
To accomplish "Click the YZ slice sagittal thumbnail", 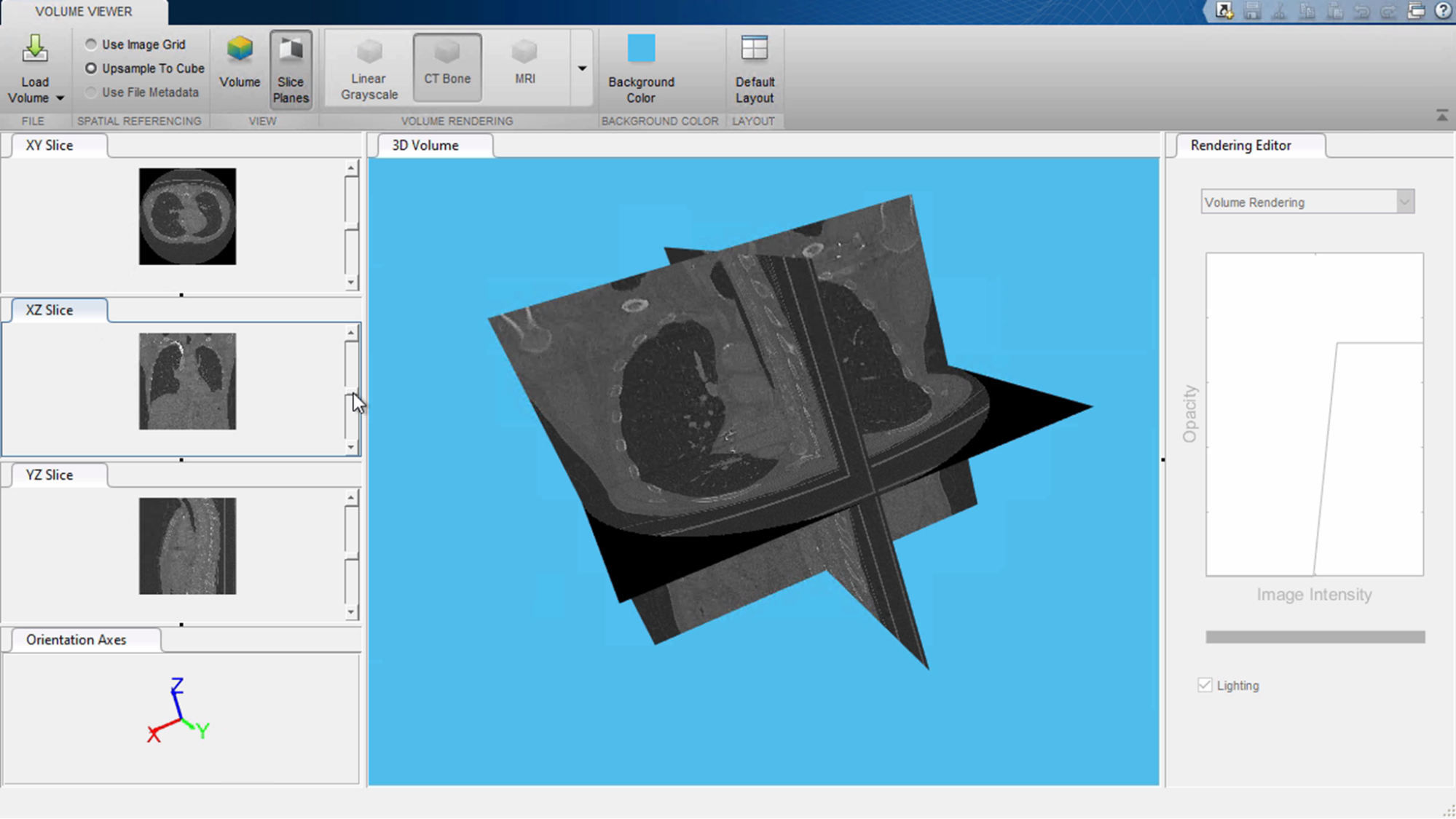I will tap(187, 546).
